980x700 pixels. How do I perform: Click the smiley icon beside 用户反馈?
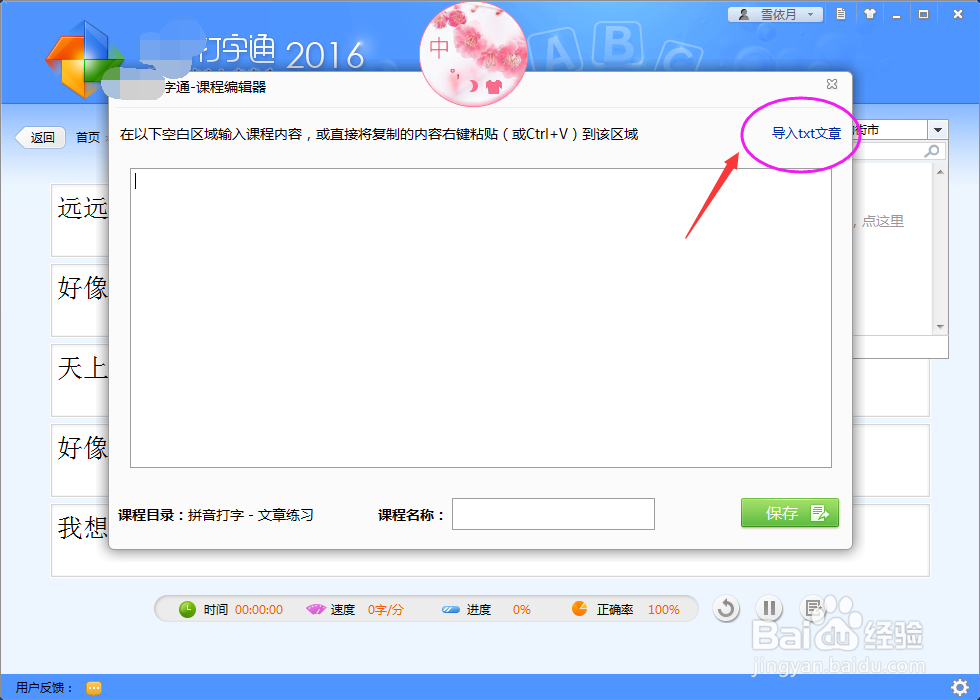94,687
